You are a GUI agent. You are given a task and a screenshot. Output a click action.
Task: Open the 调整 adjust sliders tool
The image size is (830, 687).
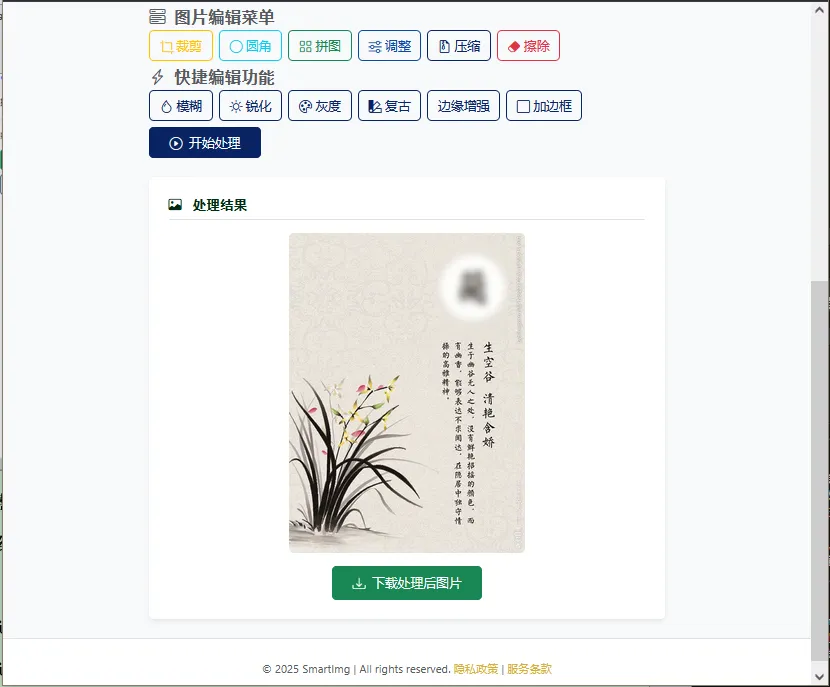coord(390,46)
